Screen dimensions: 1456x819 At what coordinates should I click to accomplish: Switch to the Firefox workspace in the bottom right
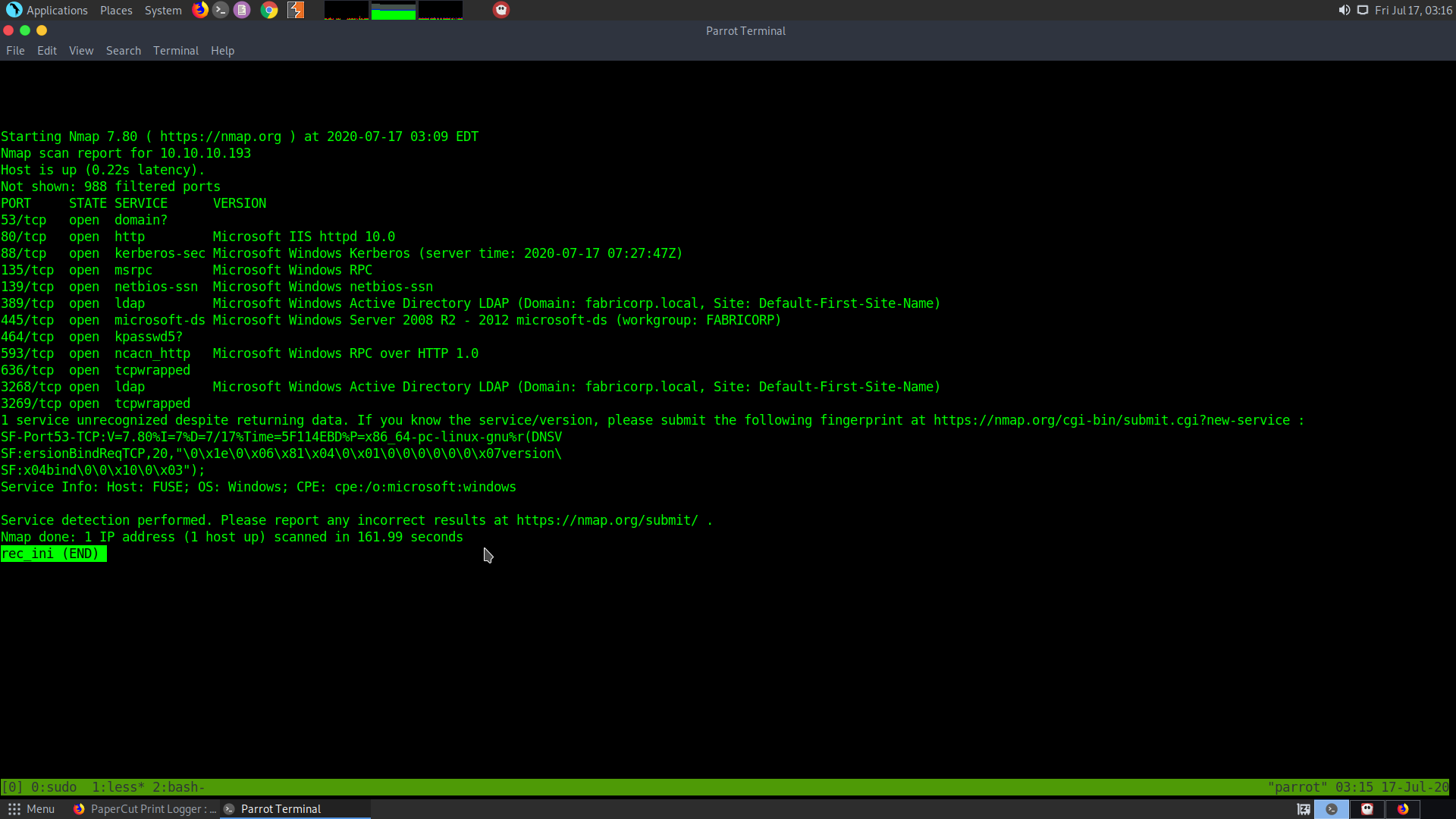(1403, 809)
